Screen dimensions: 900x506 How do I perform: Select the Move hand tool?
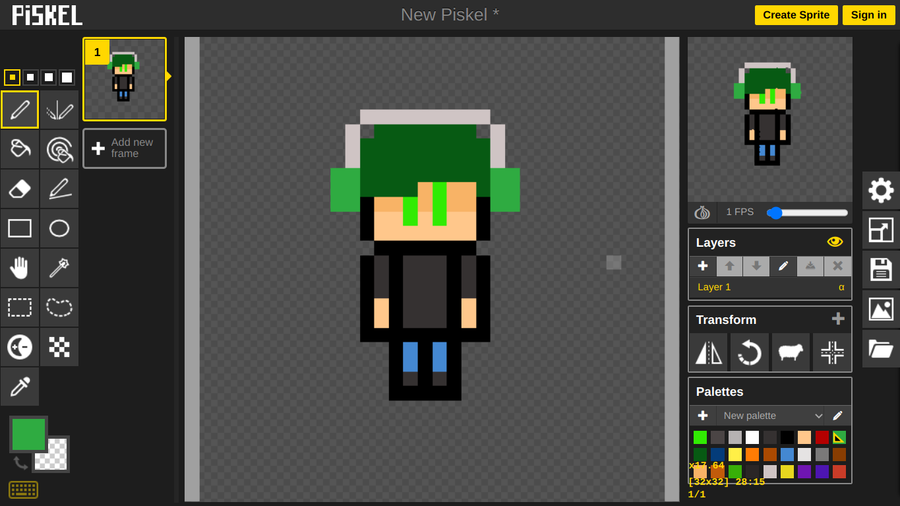click(x=20, y=267)
